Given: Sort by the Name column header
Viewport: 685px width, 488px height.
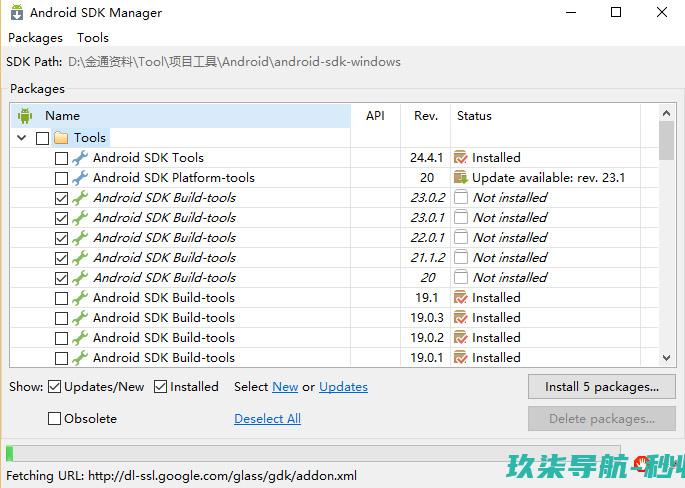Looking at the screenshot, I should click(x=180, y=116).
